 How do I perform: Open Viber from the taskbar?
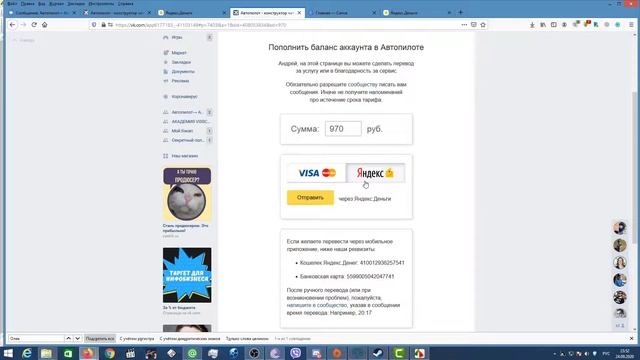(296, 353)
